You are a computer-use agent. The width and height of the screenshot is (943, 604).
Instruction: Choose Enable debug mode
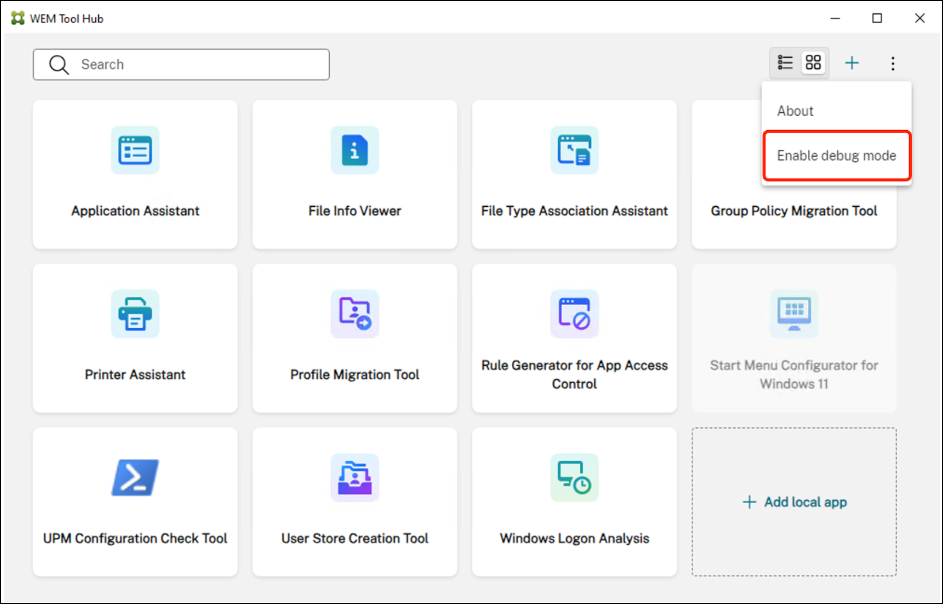point(837,155)
